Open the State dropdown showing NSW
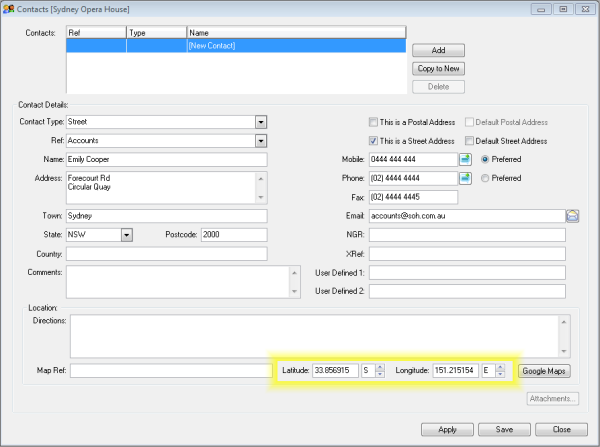This screenshot has height=447, width=600. pos(127,234)
